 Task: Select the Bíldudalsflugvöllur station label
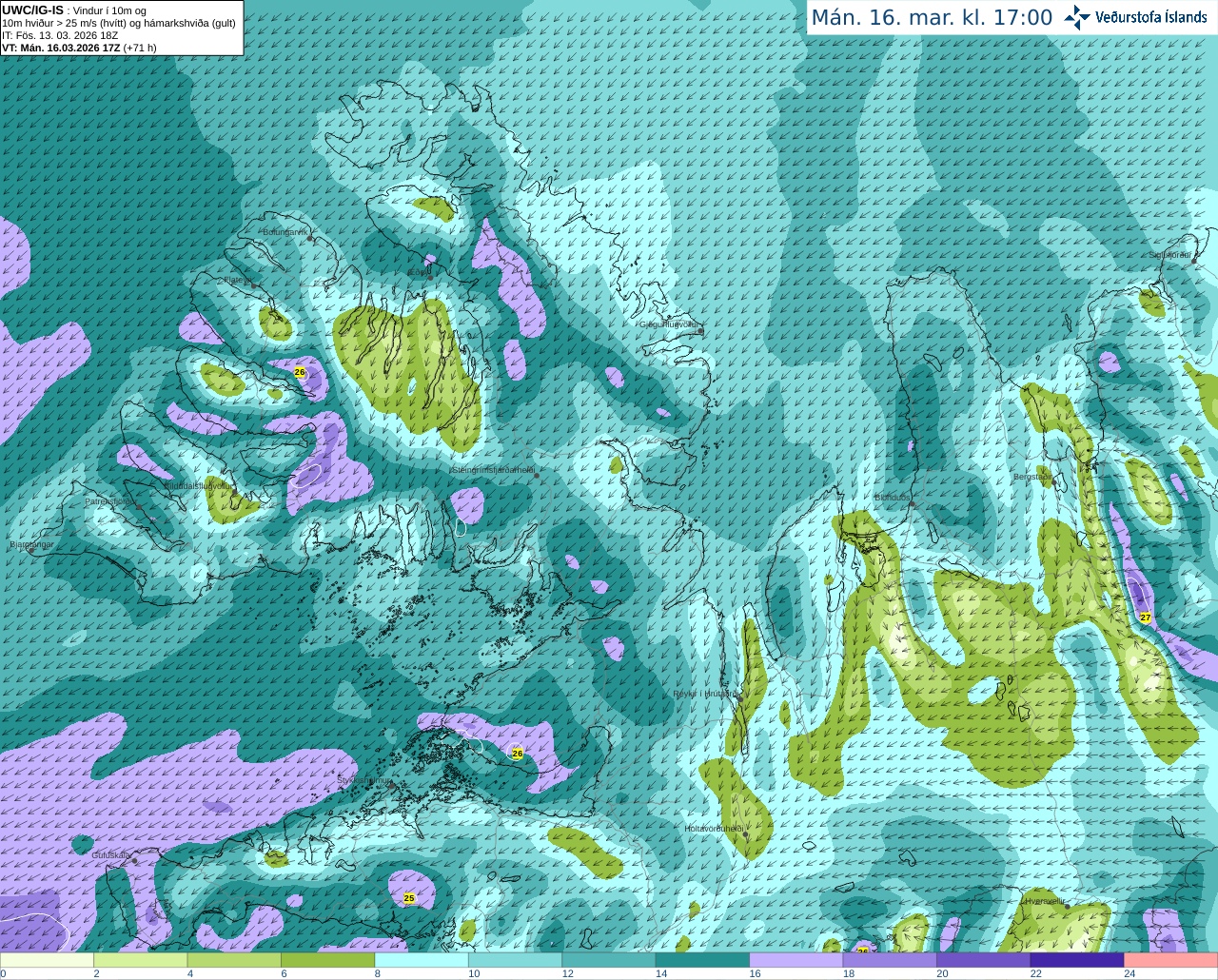coord(198,485)
